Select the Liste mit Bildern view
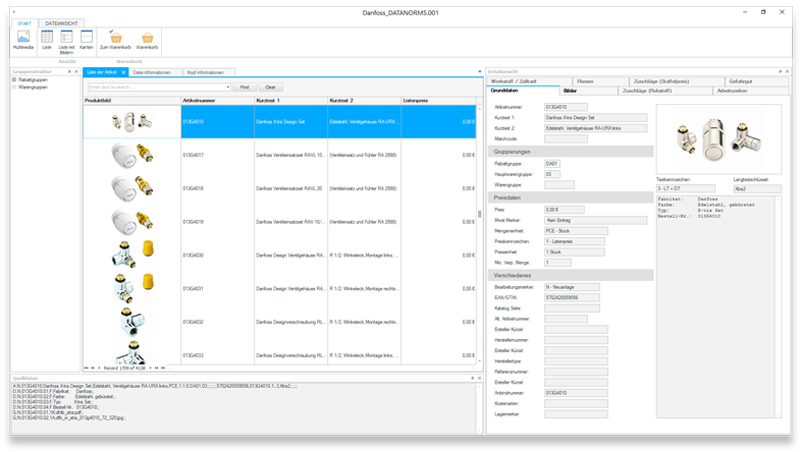Viewport: 800px width, 452px height. pyautogui.click(x=66, y=42)
